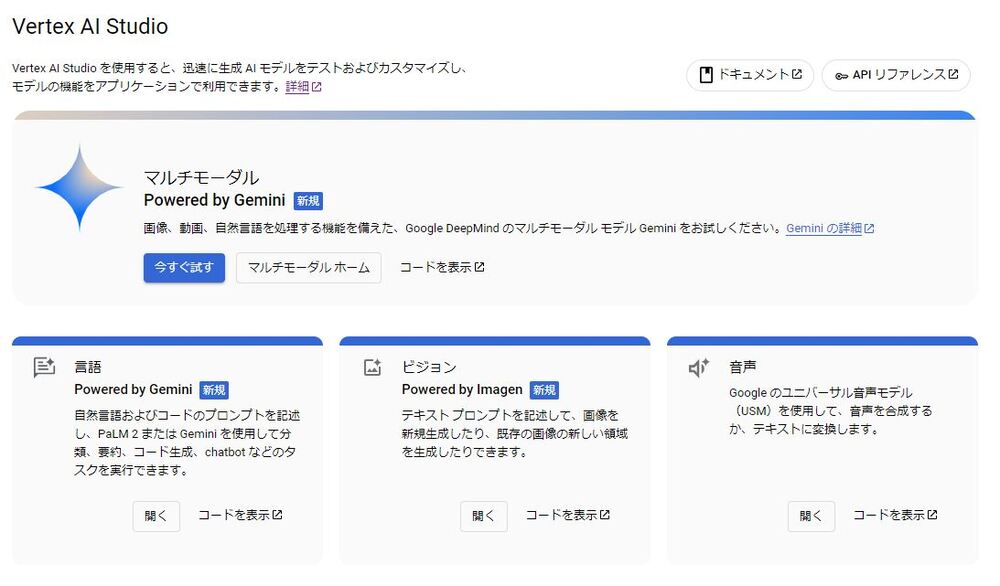Click 開く under the ビジョン card
This screenshot has height=586, width=1000.
pyautogui.click(x=484, y=516)
